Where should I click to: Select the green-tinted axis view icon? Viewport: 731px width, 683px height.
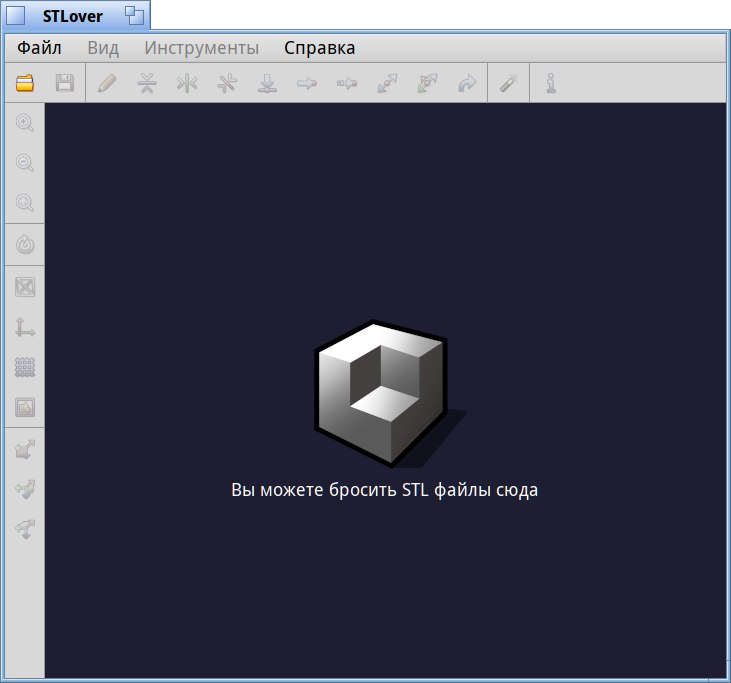point(25,489)
